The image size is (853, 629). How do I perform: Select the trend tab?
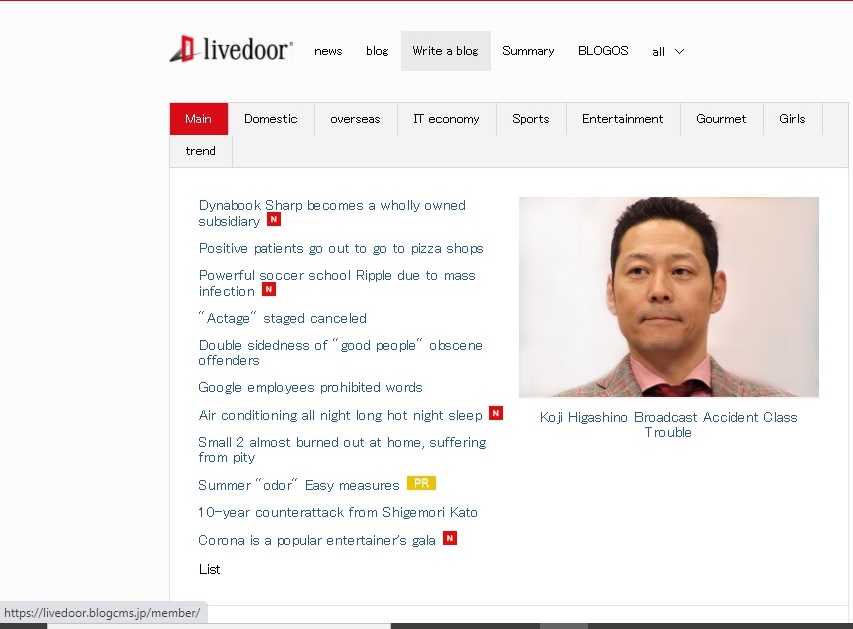[x=201, y=151]
